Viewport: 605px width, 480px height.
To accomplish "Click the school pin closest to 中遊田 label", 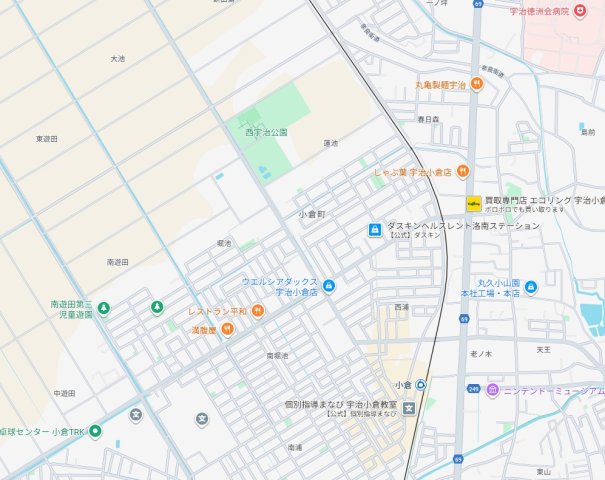I will pos(136,415).
